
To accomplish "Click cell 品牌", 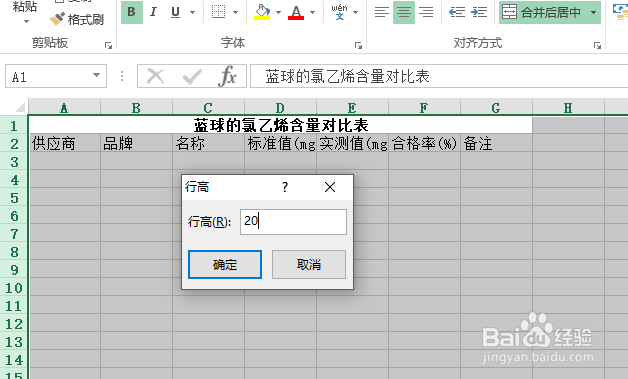I will tap(137, 143).
